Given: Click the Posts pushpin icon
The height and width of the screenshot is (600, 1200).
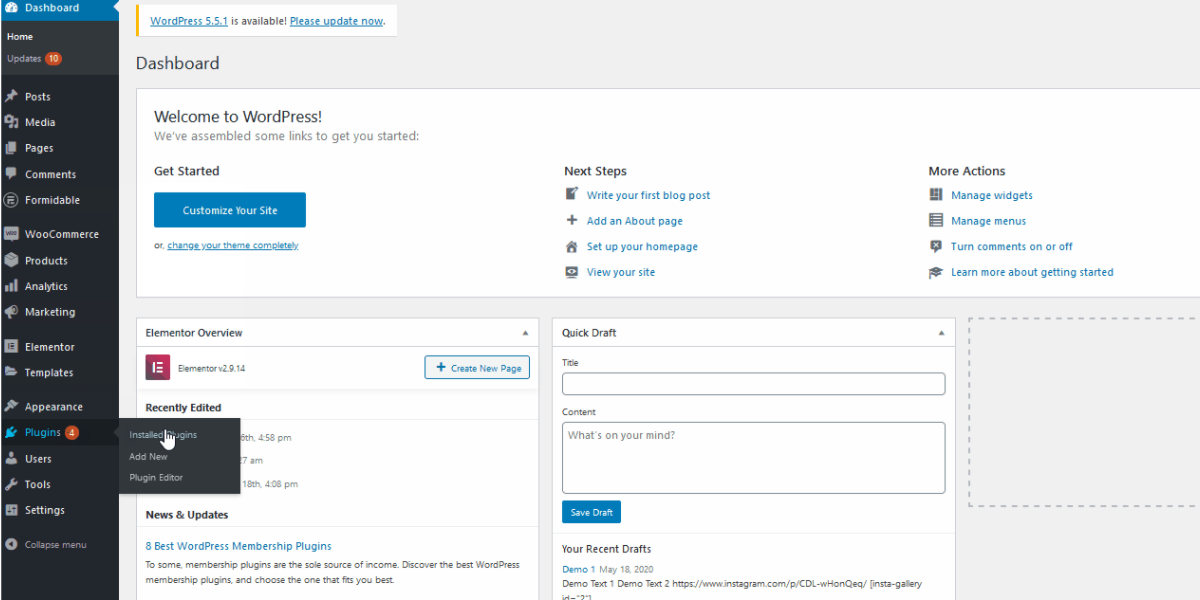Looking at the screenshot, I should click(x=11, y=97).
